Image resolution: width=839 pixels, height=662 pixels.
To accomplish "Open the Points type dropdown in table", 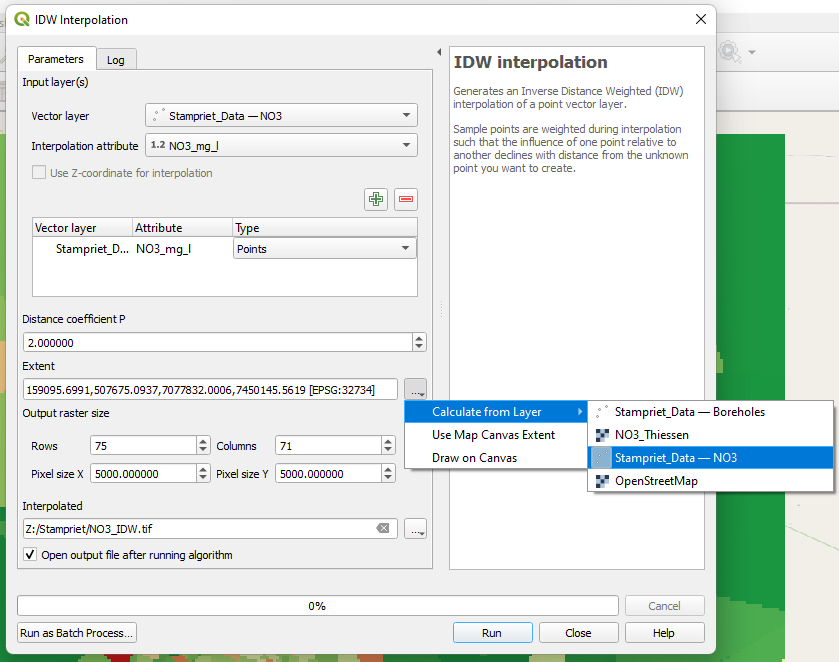I will [324, 249].
